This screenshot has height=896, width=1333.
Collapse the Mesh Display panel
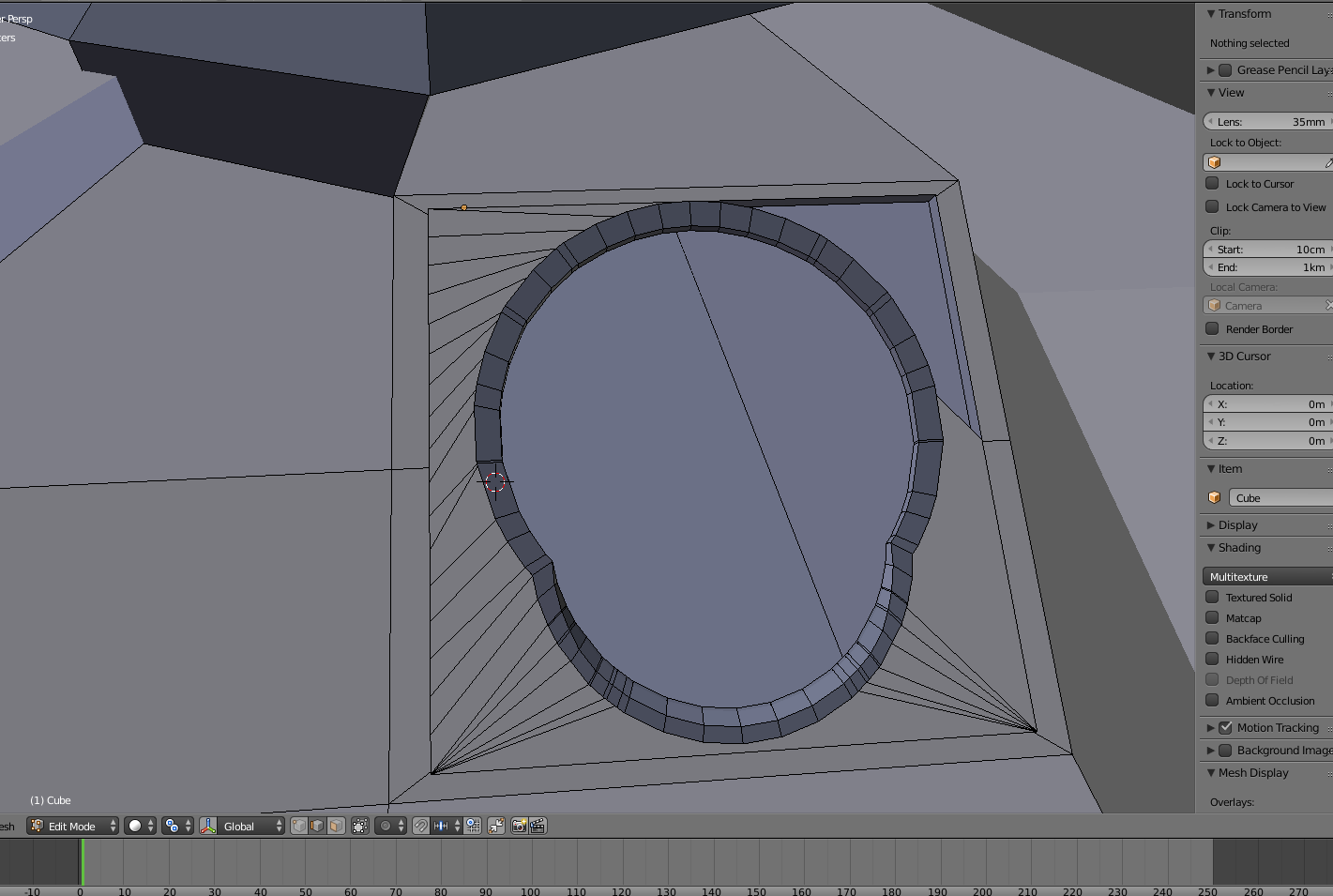1211,772
